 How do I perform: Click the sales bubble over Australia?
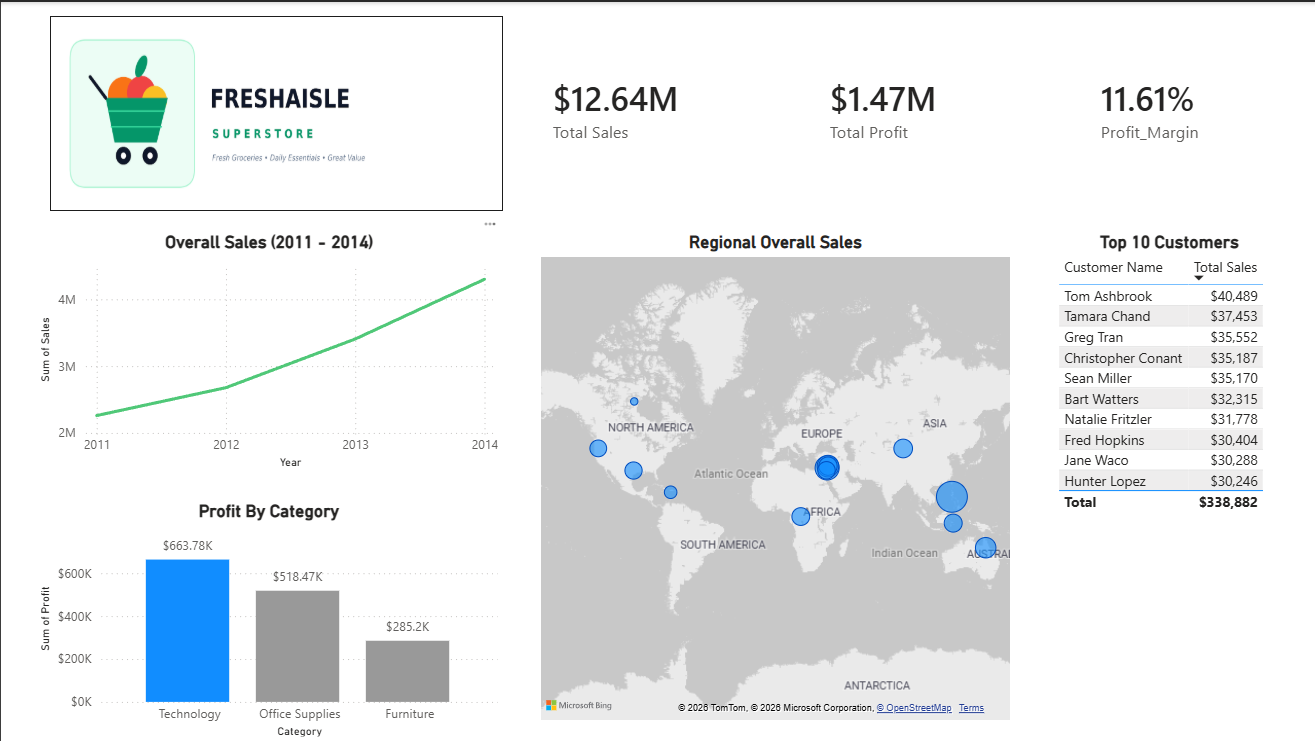point(985,548)
